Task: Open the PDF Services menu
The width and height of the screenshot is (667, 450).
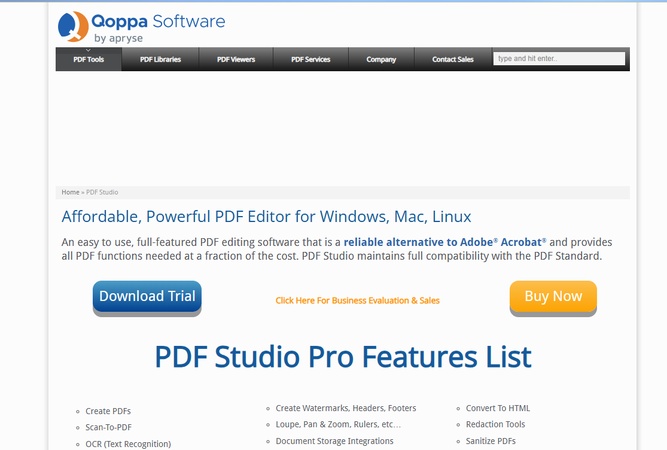Action: (x=311, y=59)
